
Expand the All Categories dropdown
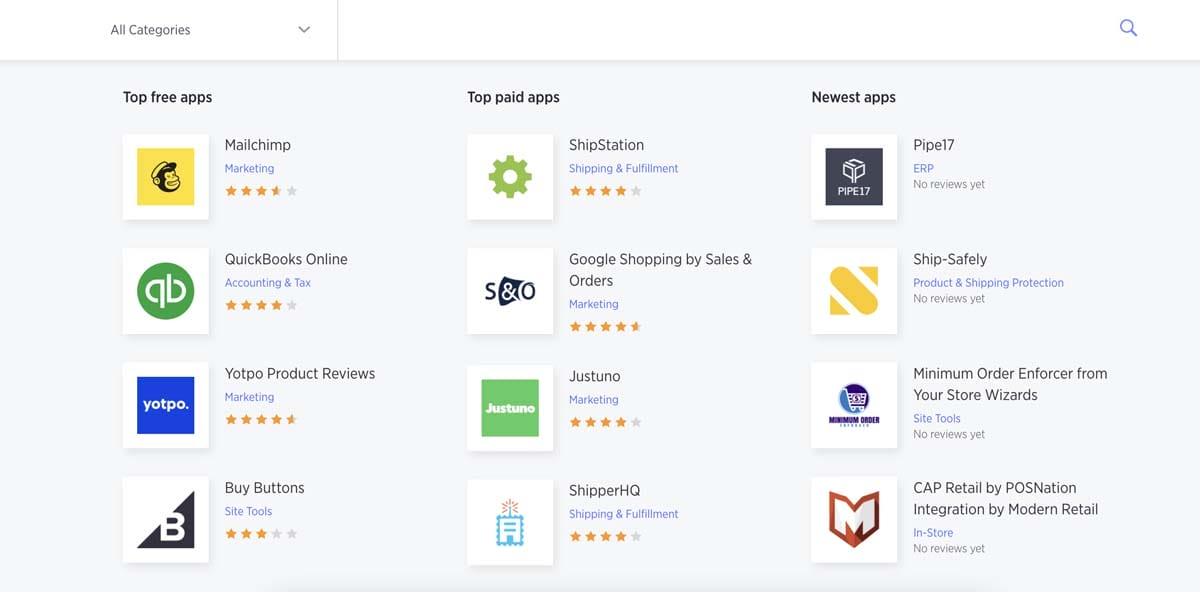210,30
